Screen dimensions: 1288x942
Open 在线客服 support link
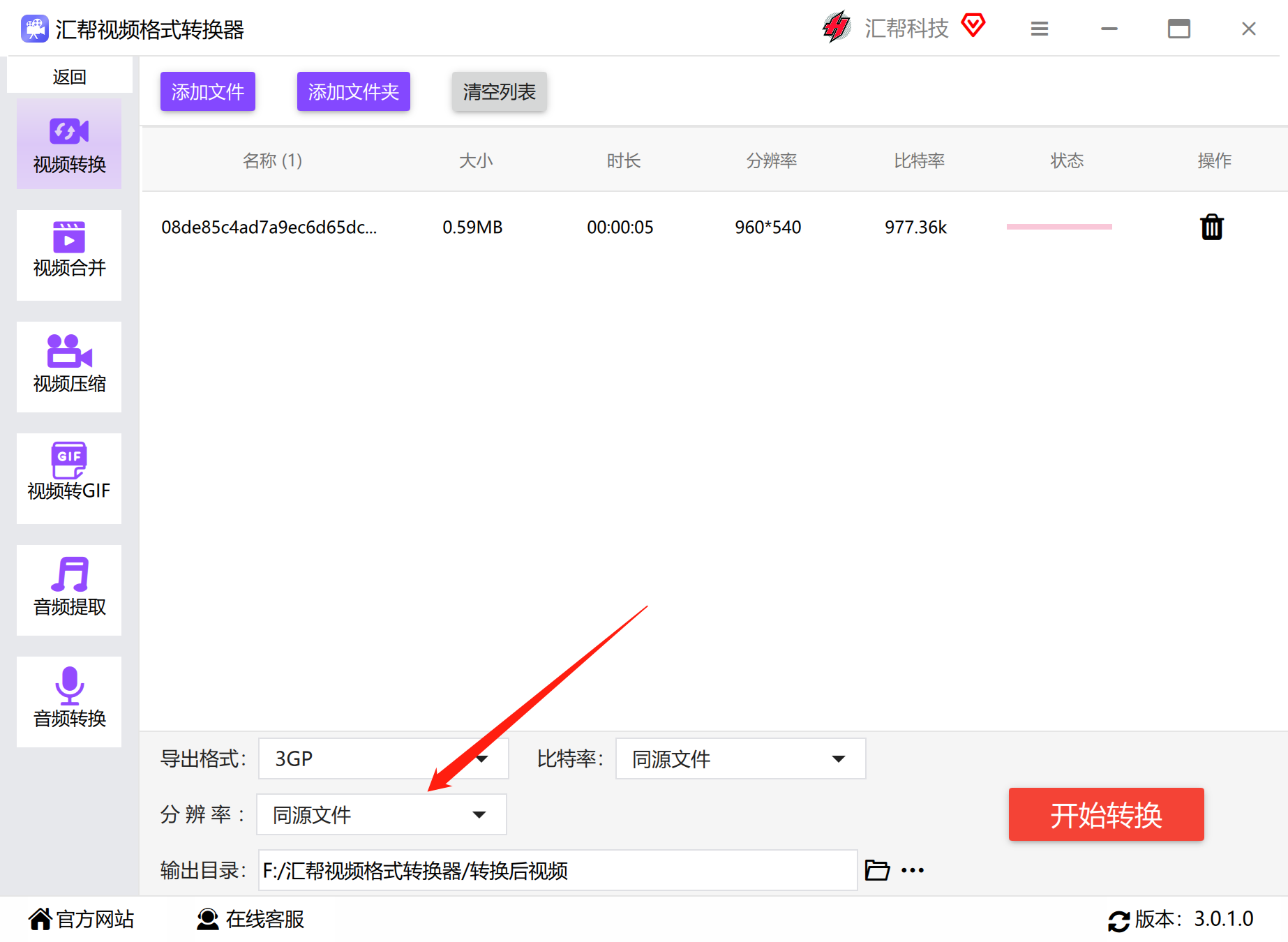click(x=250, y=919)
